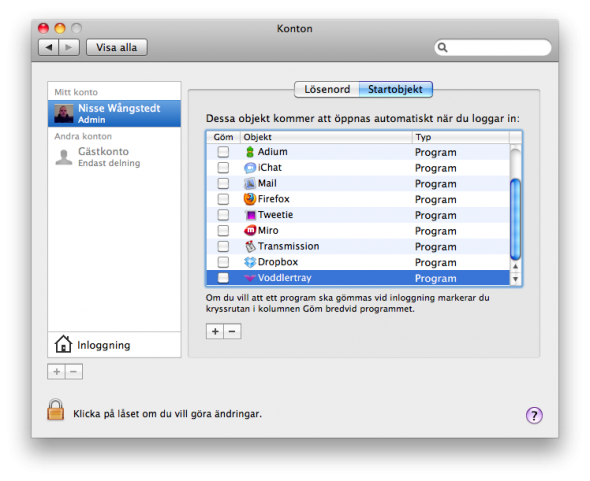Screen dimensions: 590x481
Task: Select the Startobjekt tab
Action: (395, 89)
